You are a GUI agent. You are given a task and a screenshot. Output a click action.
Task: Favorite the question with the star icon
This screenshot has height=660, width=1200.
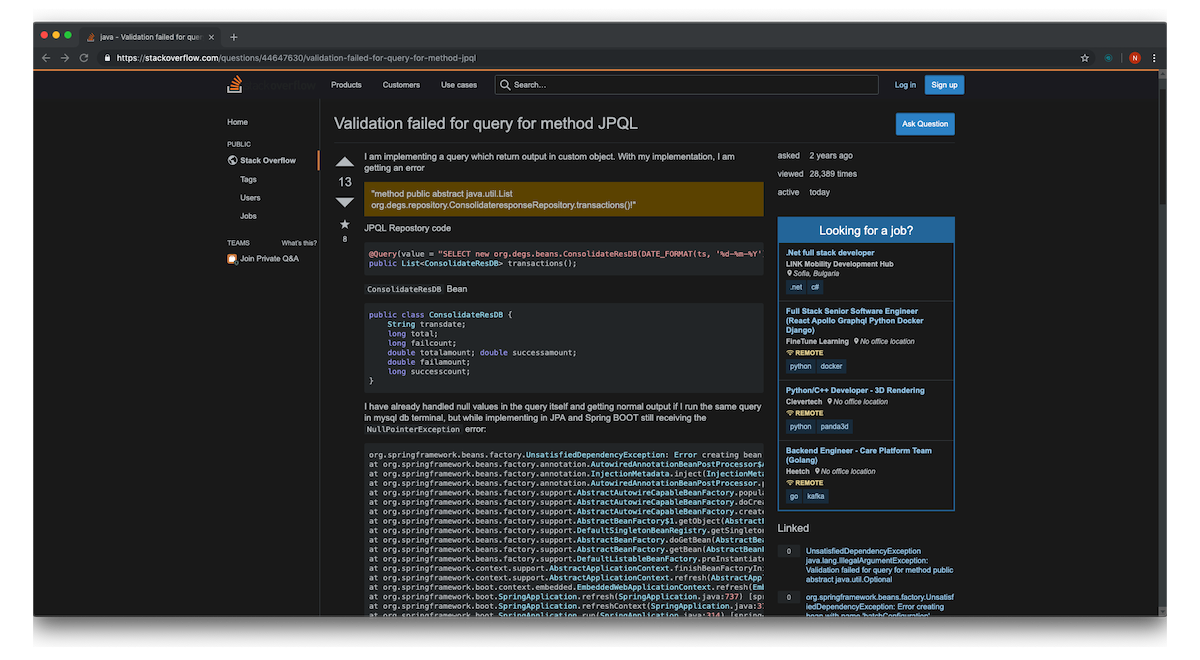(345, 224)
